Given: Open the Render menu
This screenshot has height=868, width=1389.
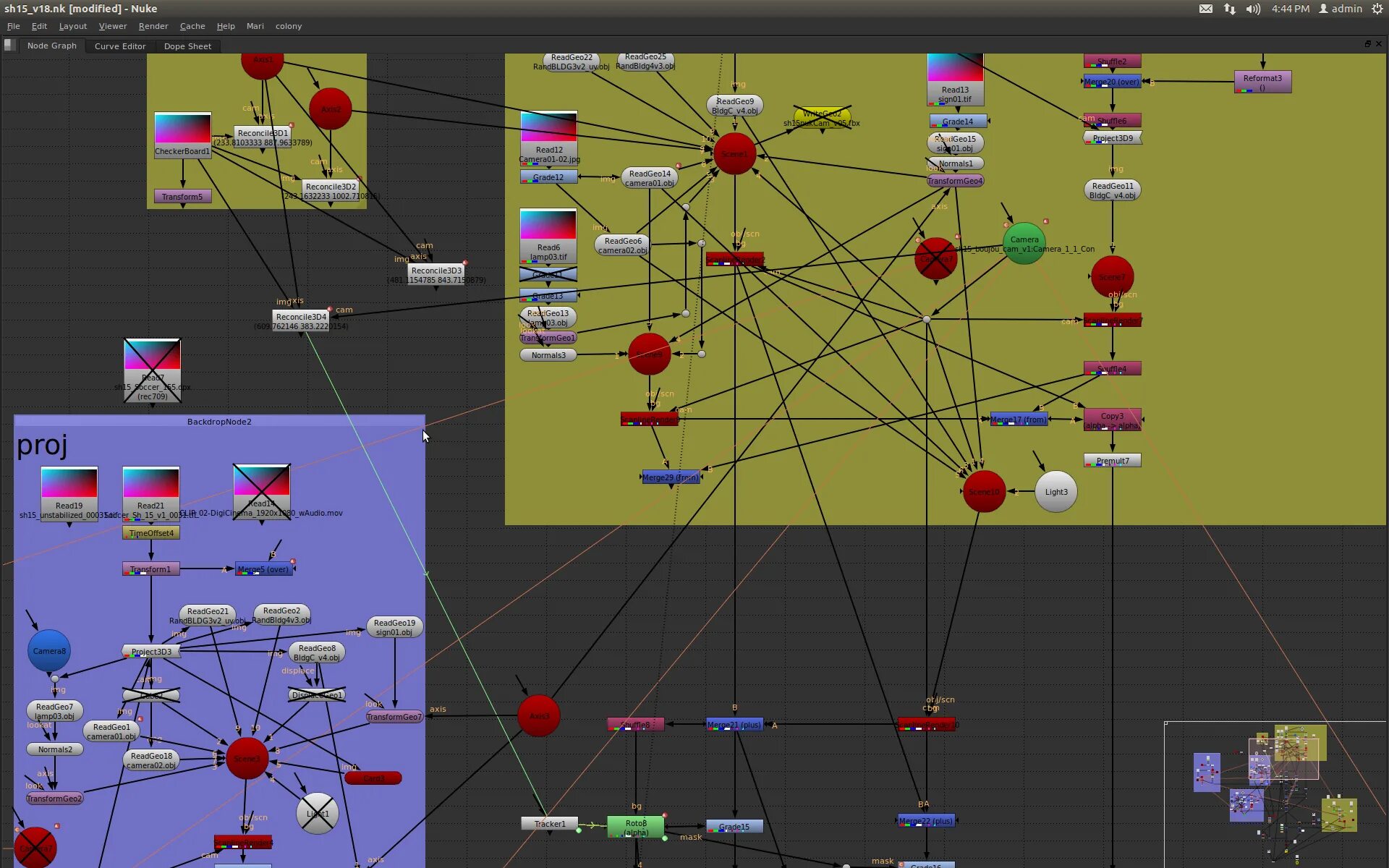Looking at the screenshot, I should [153, 26].
